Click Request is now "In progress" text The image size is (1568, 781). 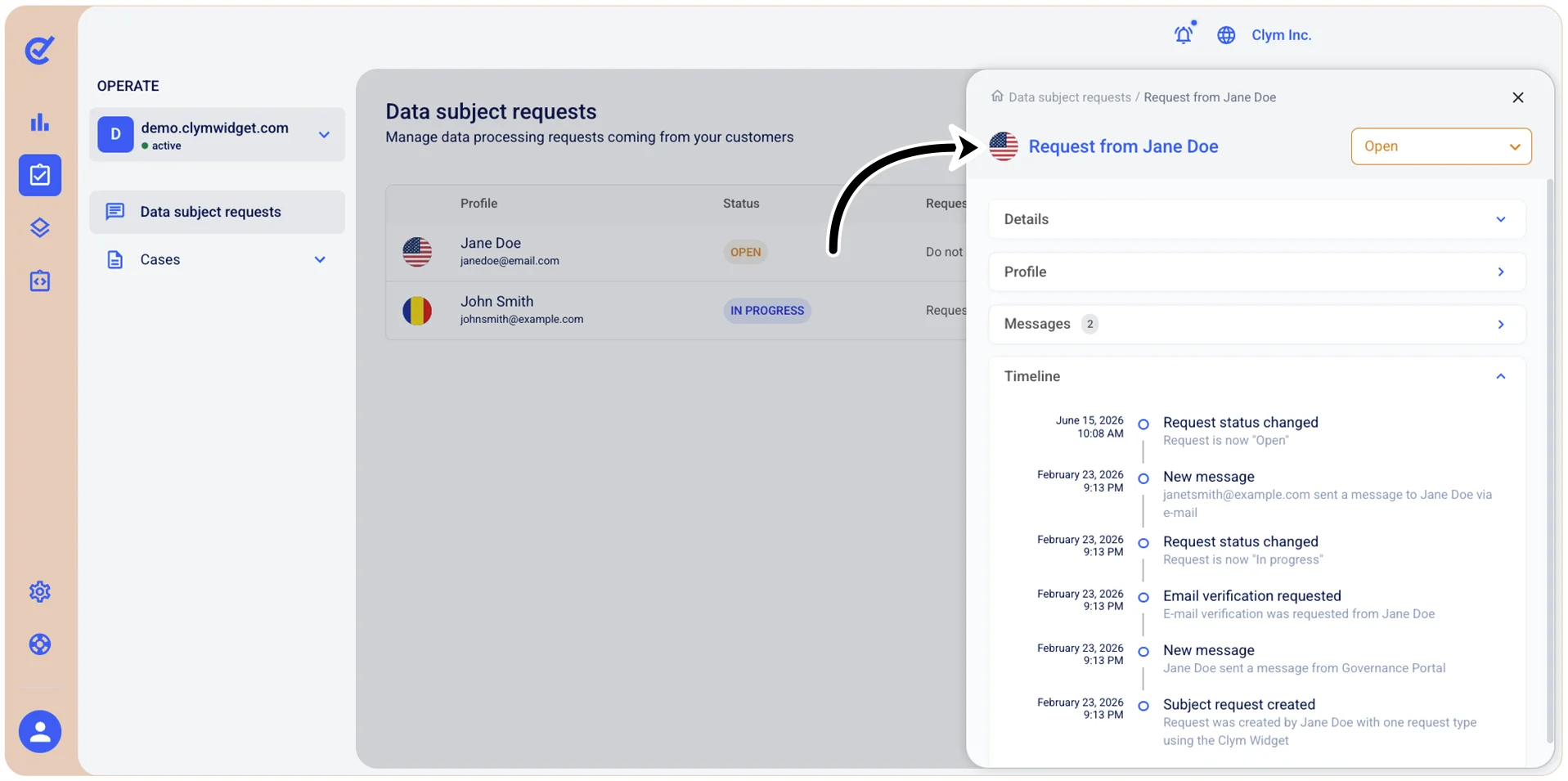coord(1242,559)
